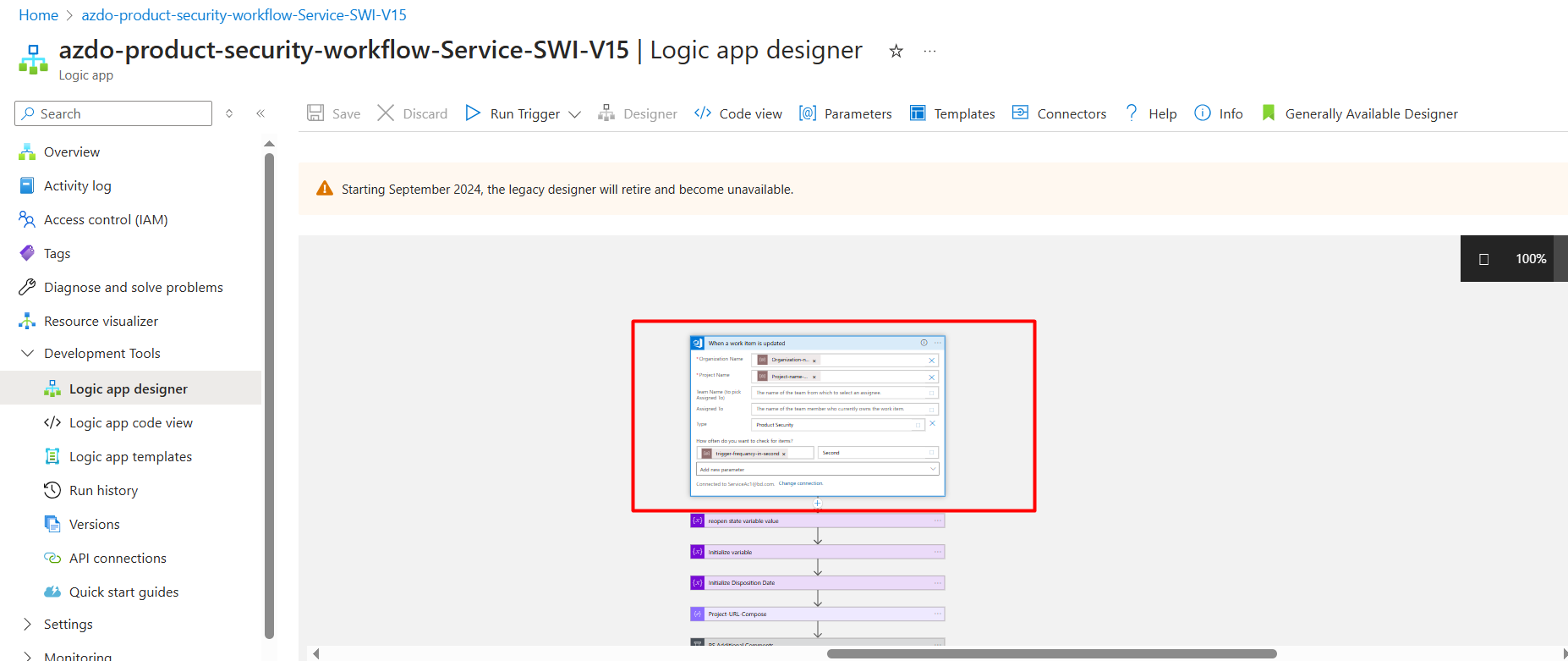
Task: Click the Help question mark button
Action: pos(1150,113)
